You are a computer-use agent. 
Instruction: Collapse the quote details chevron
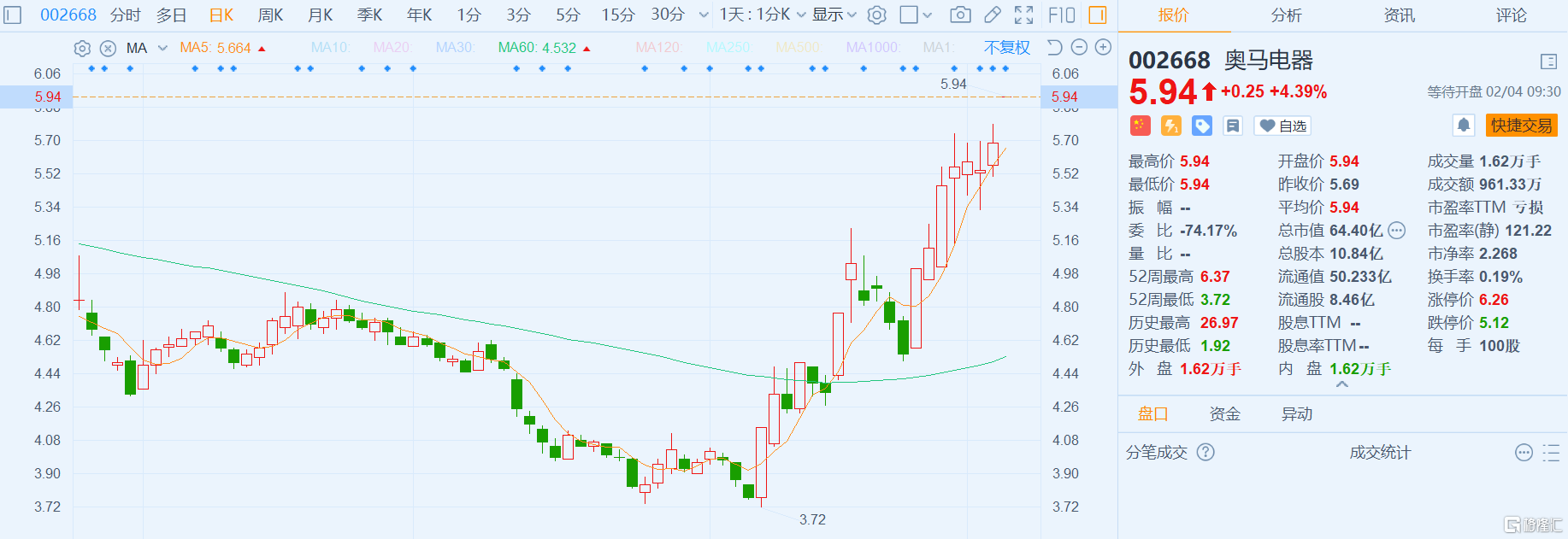(1341, 385)
